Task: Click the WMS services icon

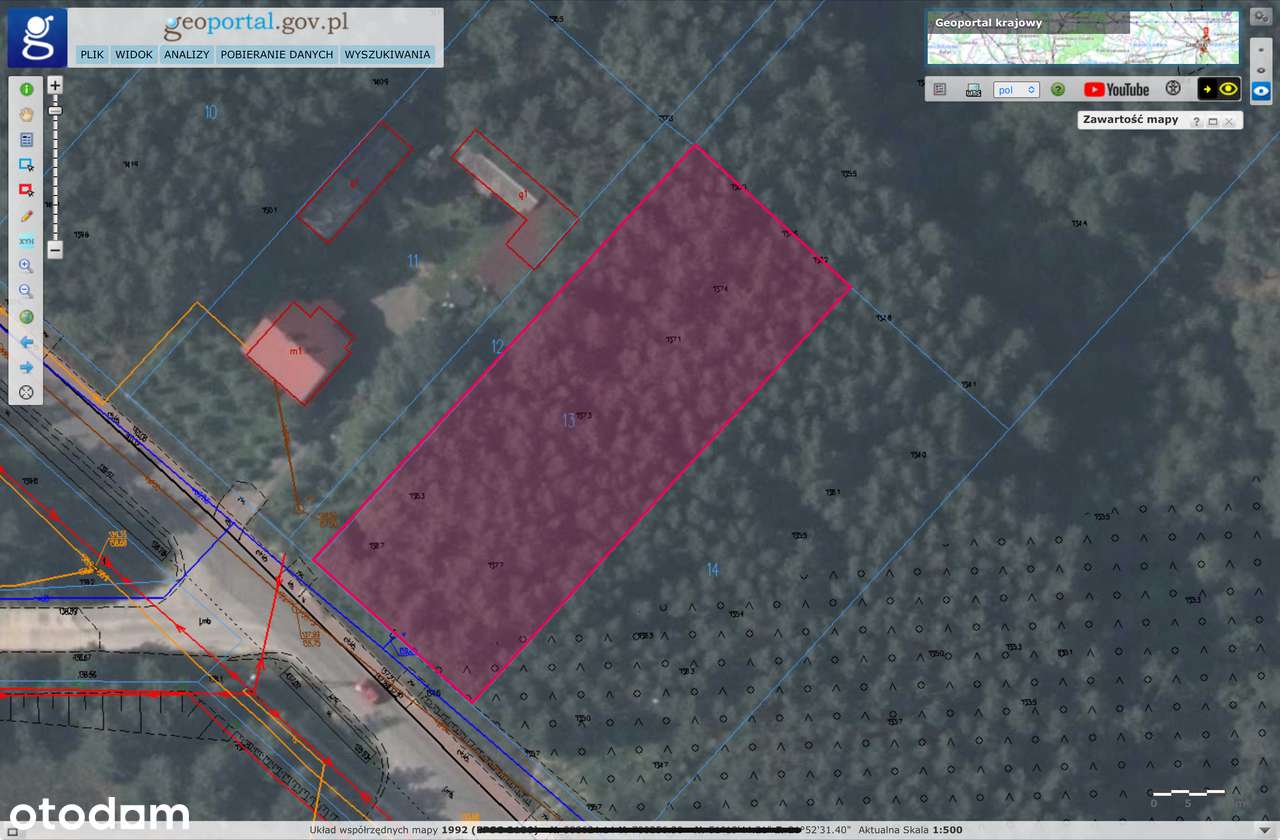Action: (x=973, y=90)
